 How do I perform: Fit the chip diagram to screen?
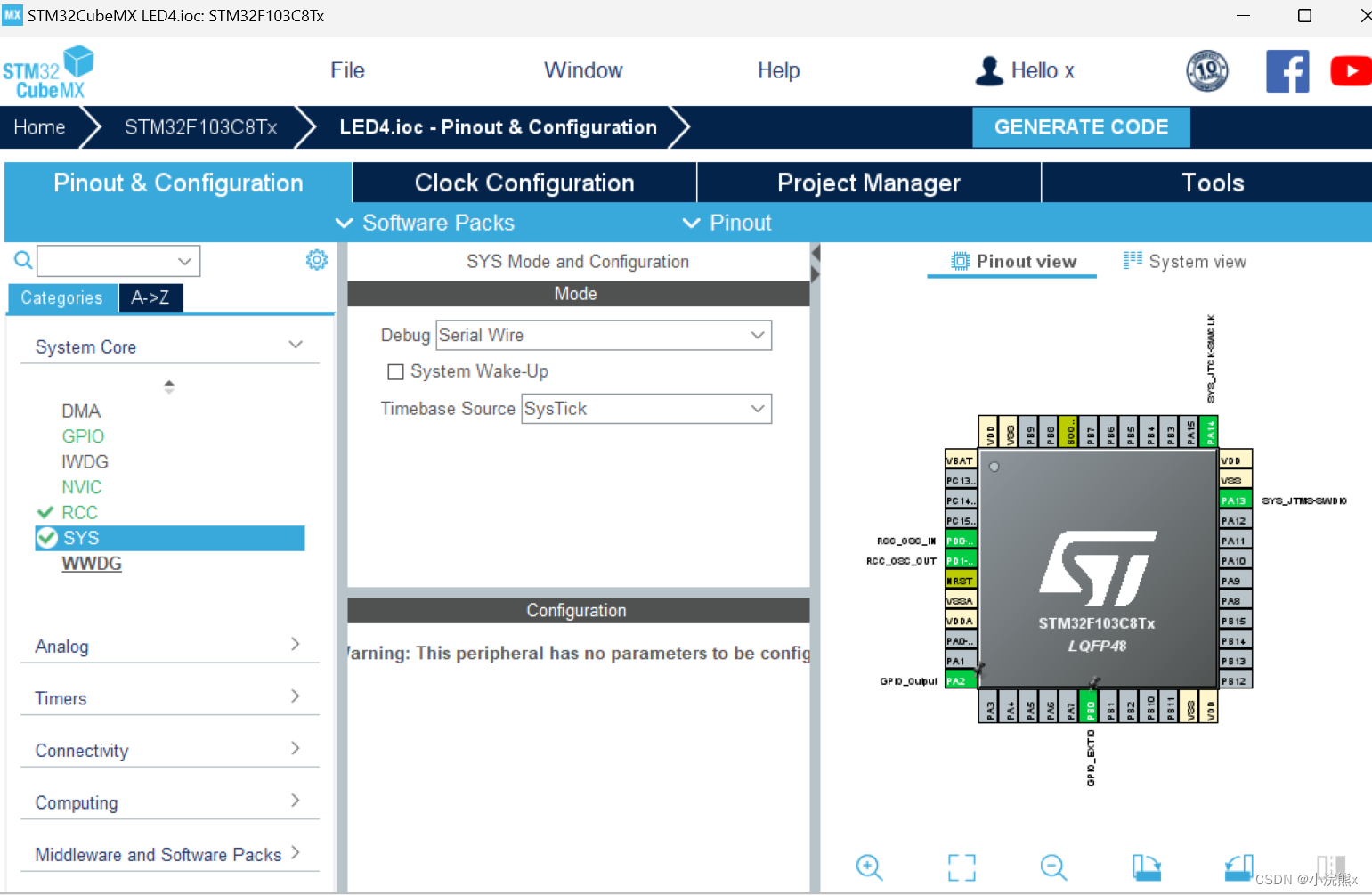[962, 867]
